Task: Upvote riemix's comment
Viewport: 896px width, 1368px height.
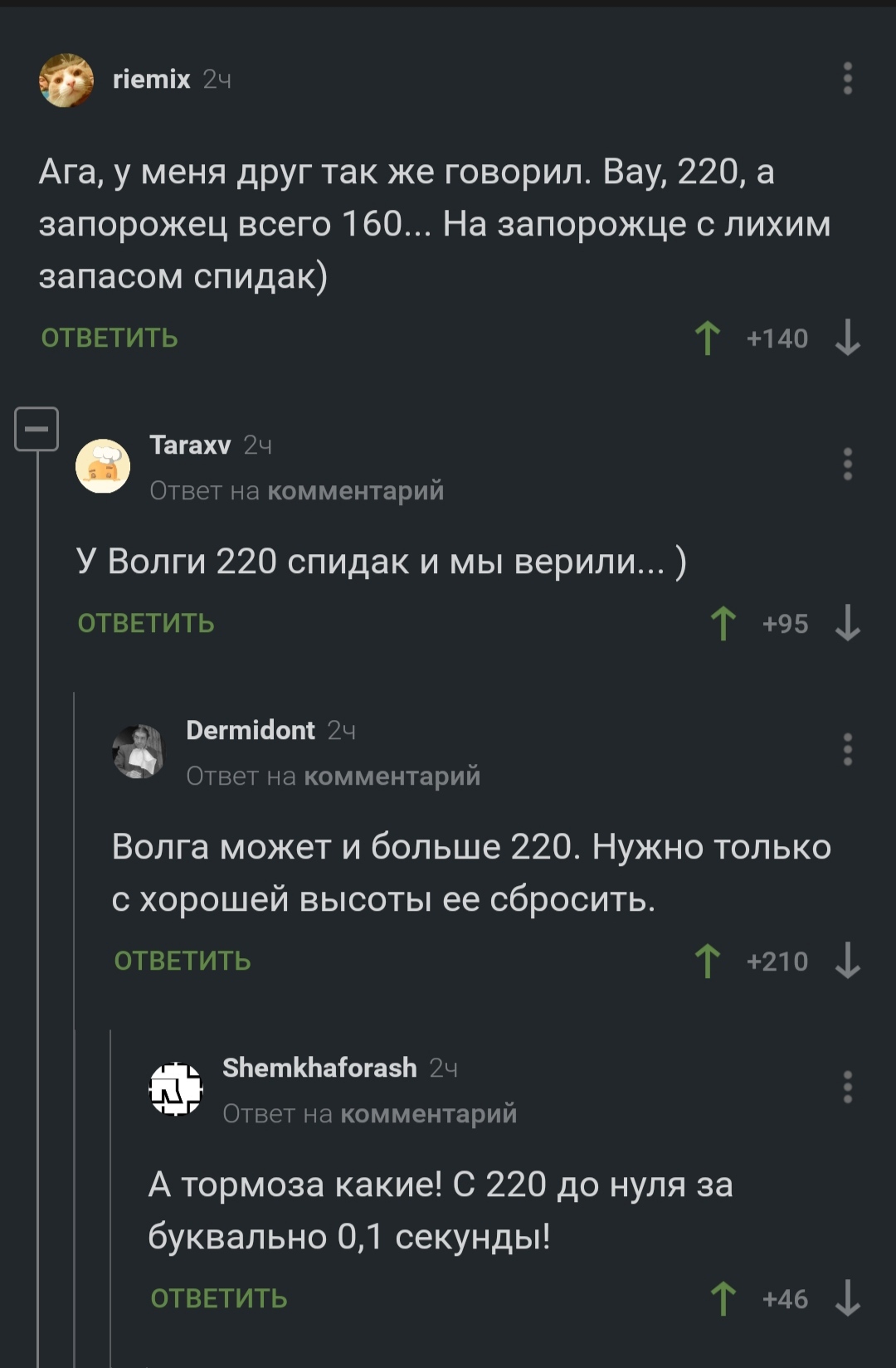Action: (x=708, y=338)
